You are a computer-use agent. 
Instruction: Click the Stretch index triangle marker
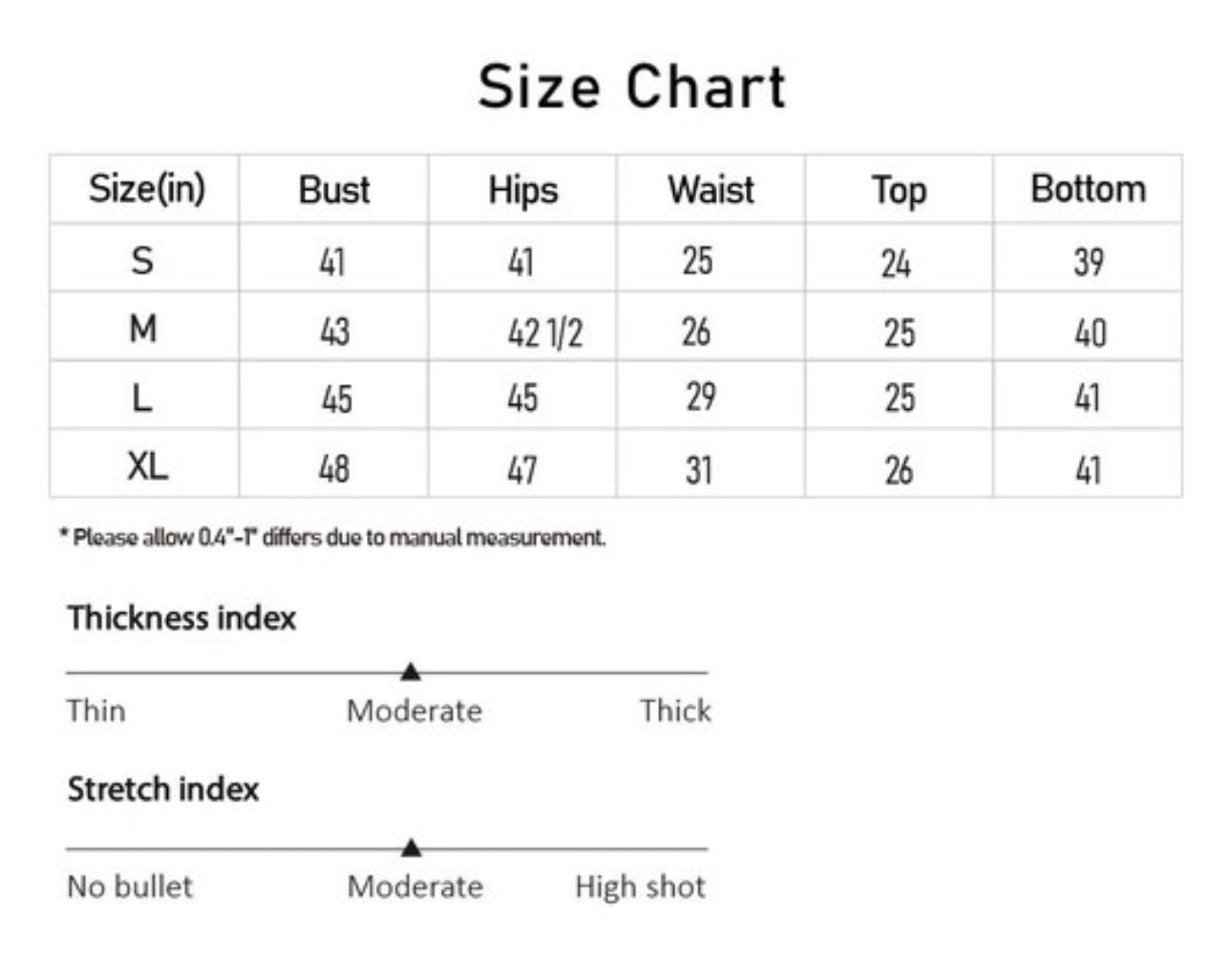tap(411, 848)
